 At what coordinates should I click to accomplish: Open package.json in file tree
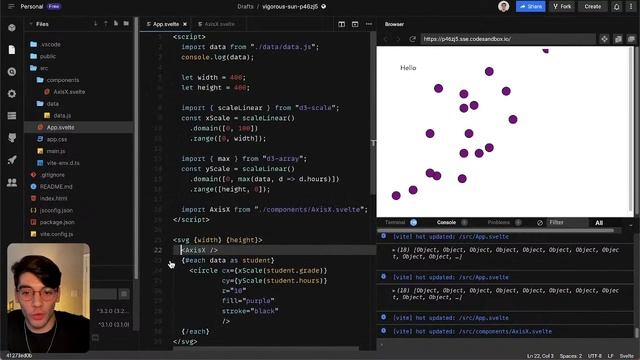pos(57,222)
